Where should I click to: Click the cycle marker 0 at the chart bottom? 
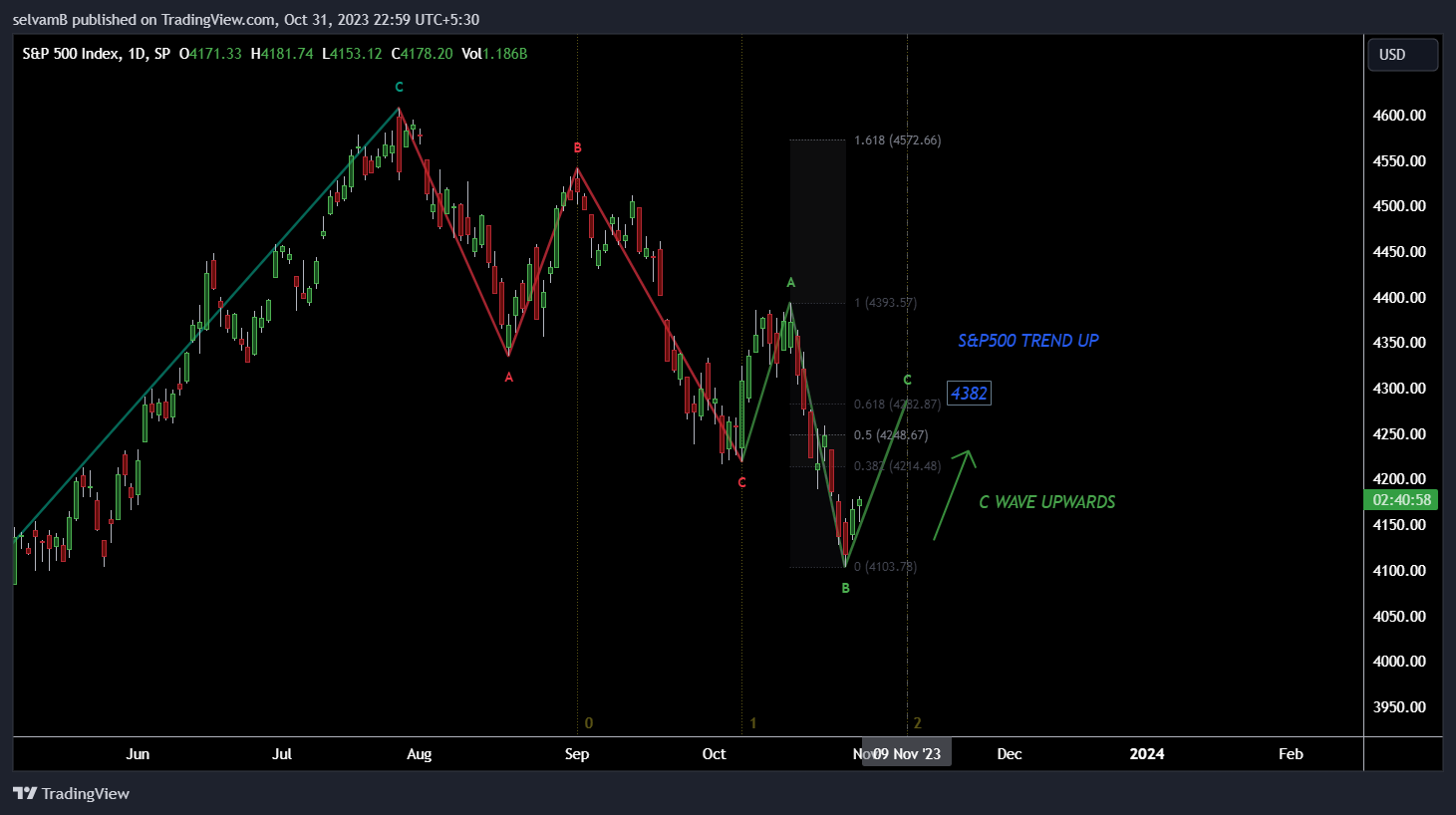(589, 723)
